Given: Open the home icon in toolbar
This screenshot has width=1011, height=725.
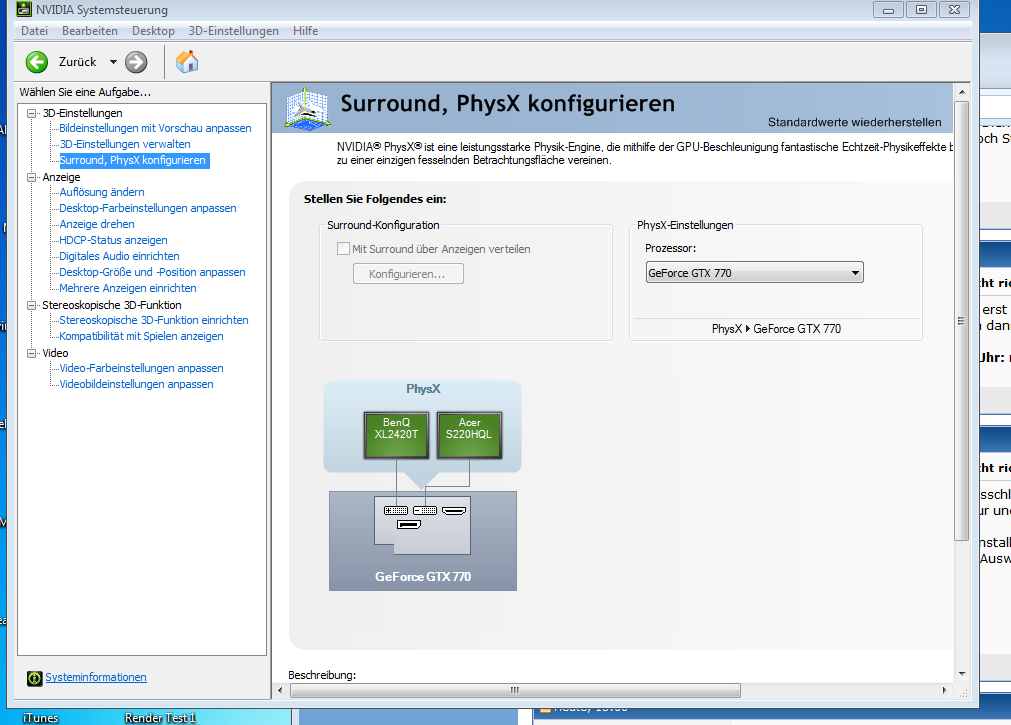Looking at the screenshot, I should [x=187, y=62].
